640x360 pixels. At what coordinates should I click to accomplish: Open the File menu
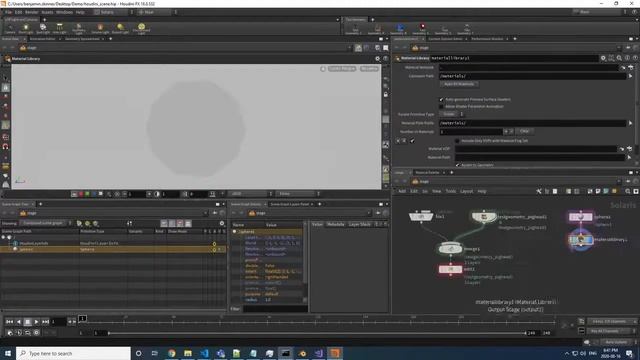(9, 12)
